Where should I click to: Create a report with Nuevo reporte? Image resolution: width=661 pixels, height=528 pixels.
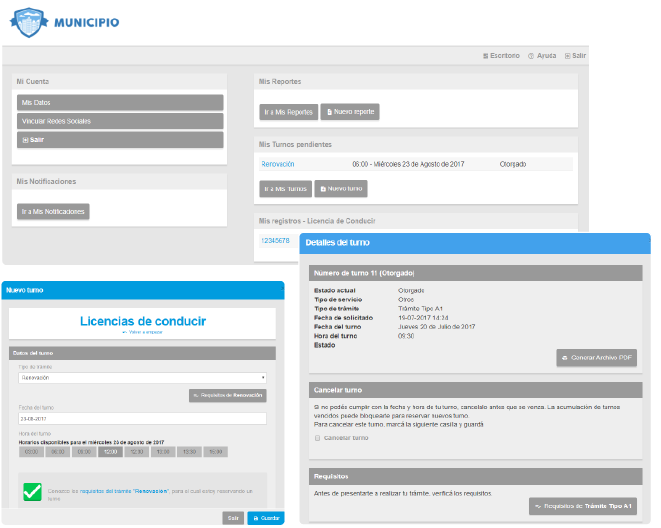pyautogui.click(x=350, y=112)
